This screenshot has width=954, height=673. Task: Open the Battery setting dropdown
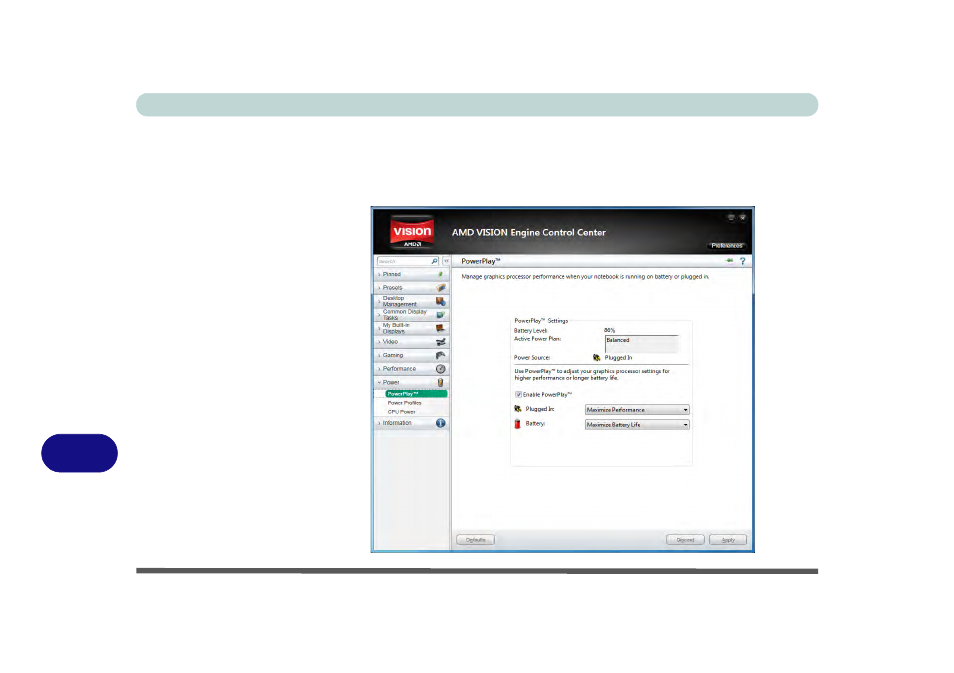(637, 425)
